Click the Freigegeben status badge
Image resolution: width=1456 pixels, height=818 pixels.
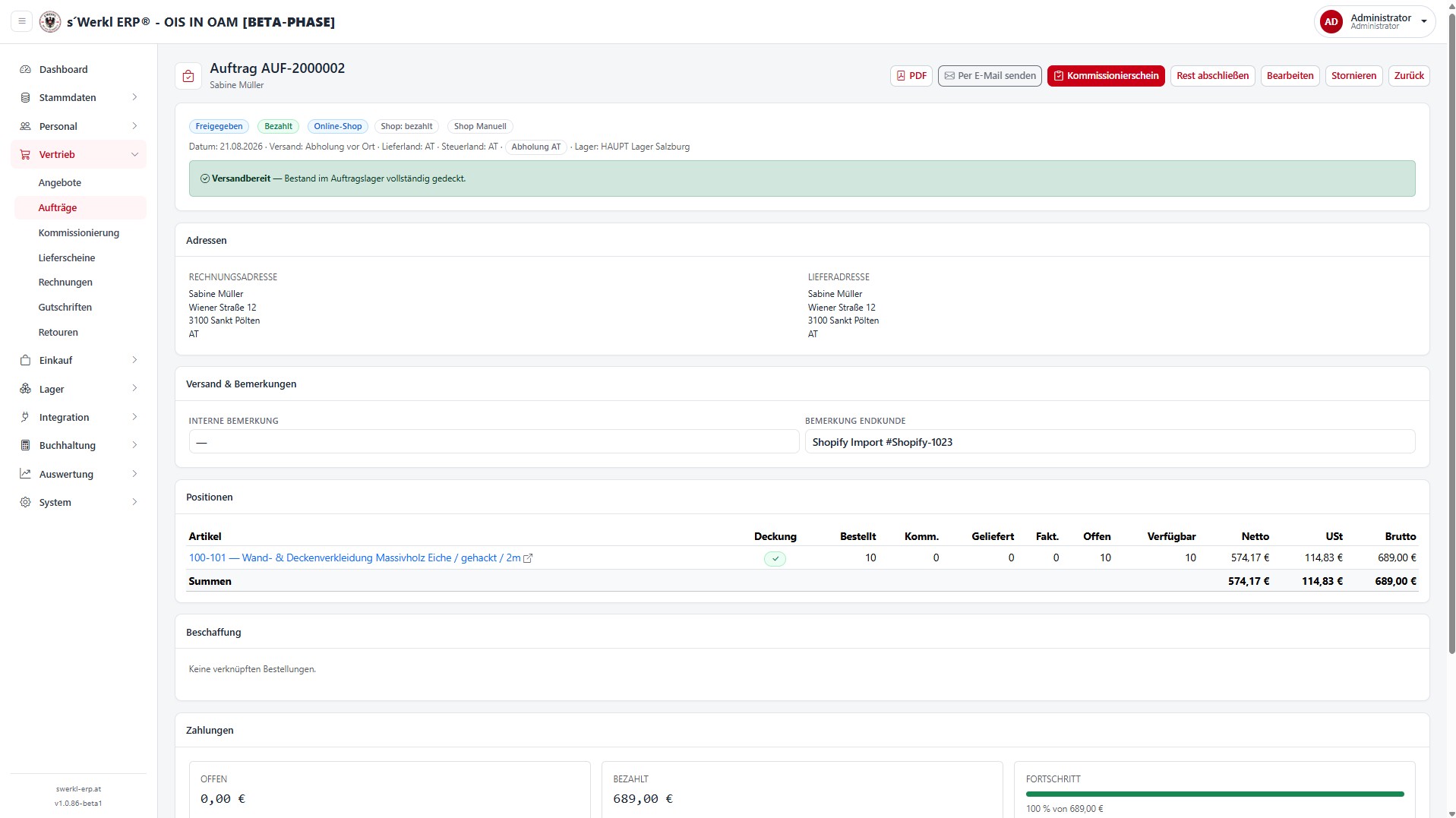(219, 126)
